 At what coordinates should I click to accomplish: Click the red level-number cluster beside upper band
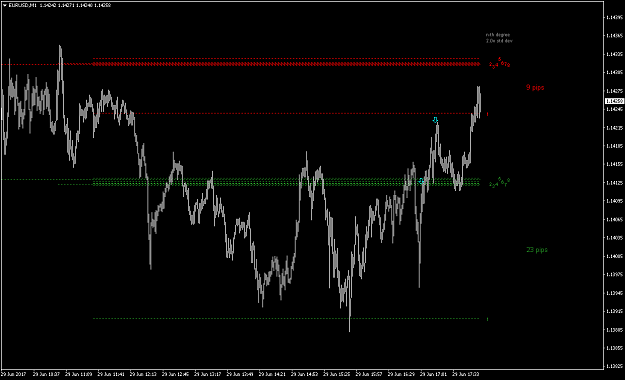point(499,63)
